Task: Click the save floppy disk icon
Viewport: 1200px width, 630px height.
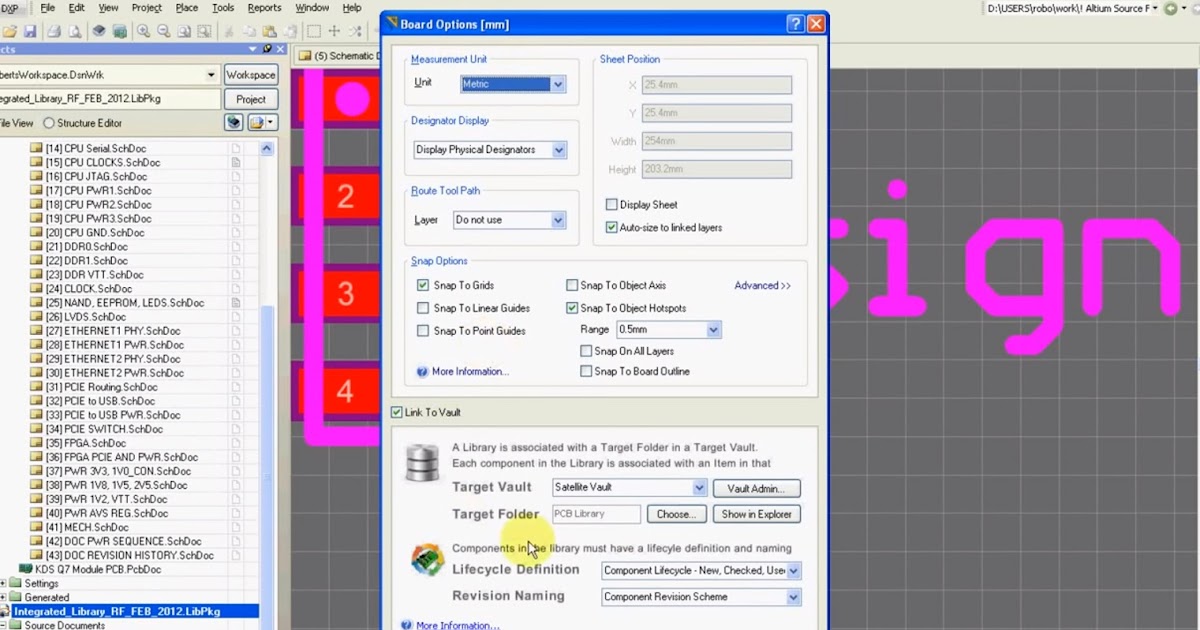Action: [30, 31]
